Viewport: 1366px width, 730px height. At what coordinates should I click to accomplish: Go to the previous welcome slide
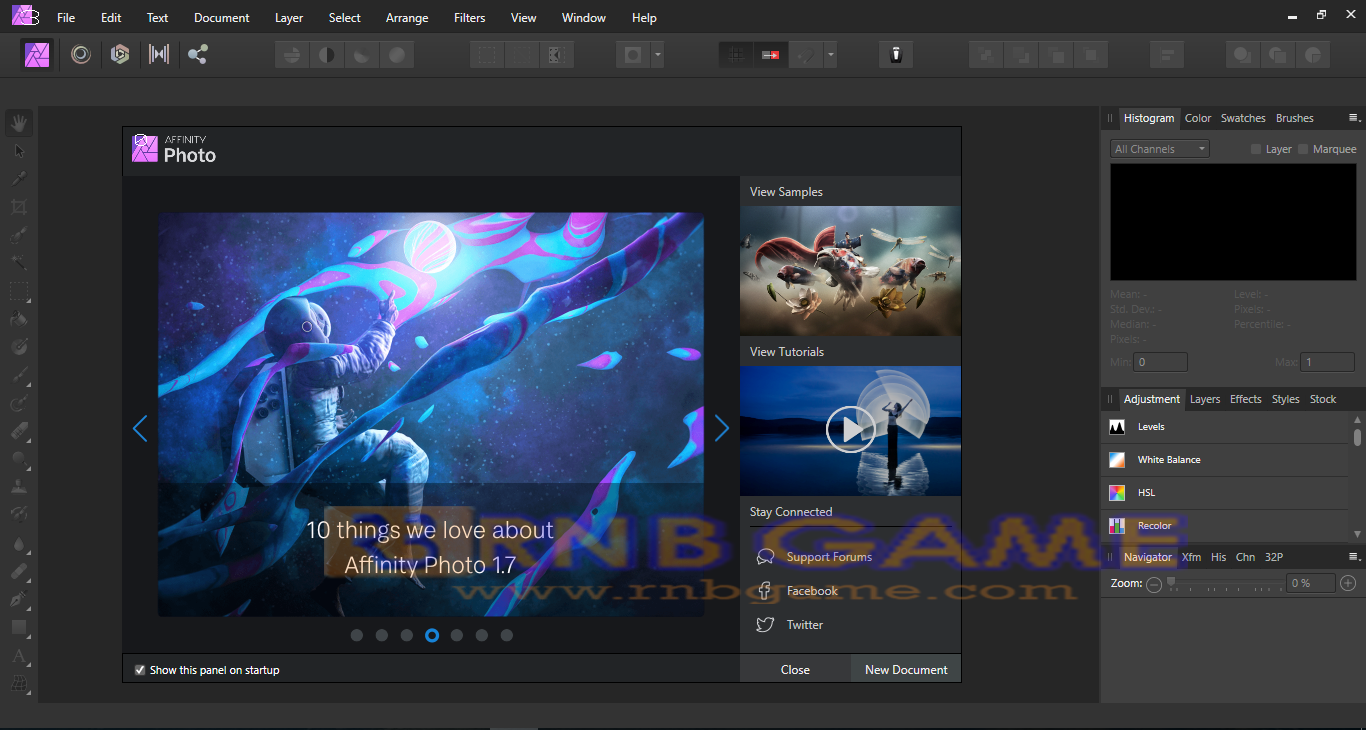pos(140,428)
